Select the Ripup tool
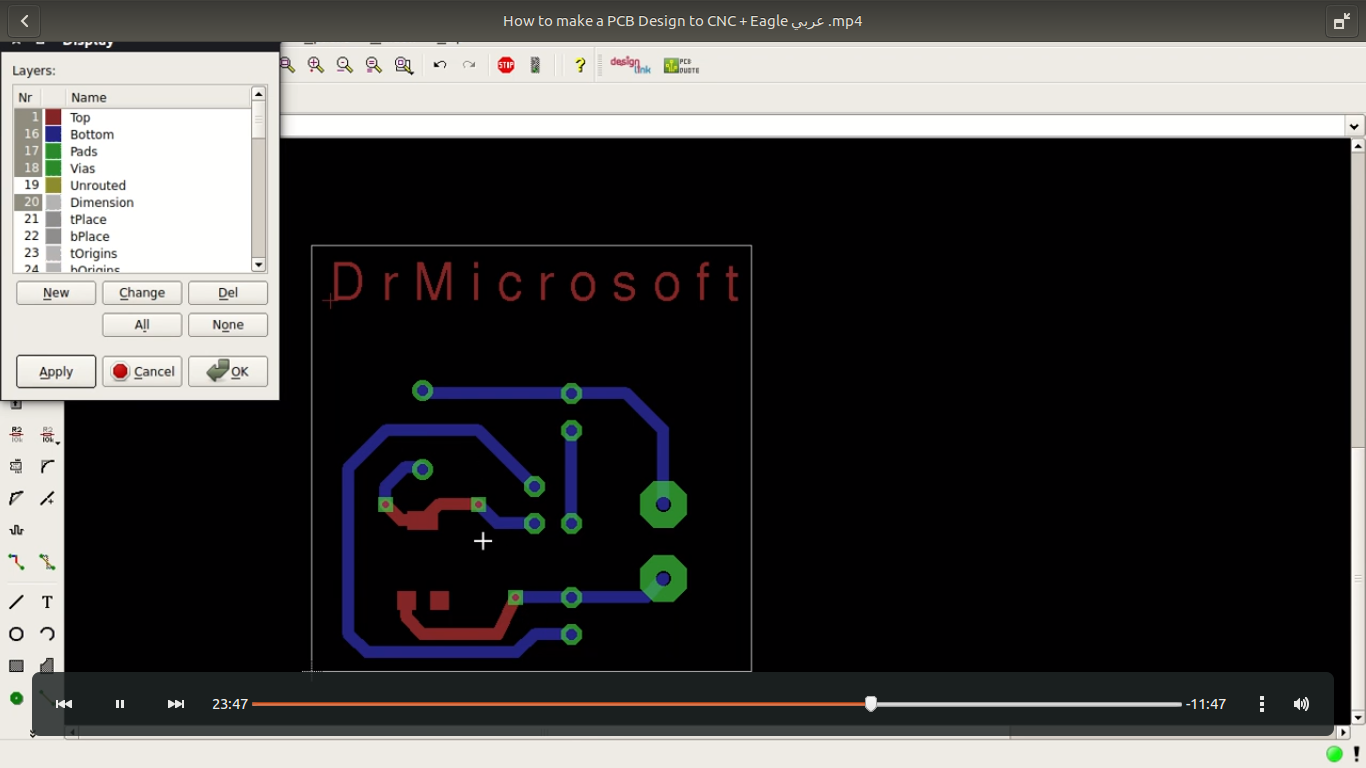 [47, 562]
